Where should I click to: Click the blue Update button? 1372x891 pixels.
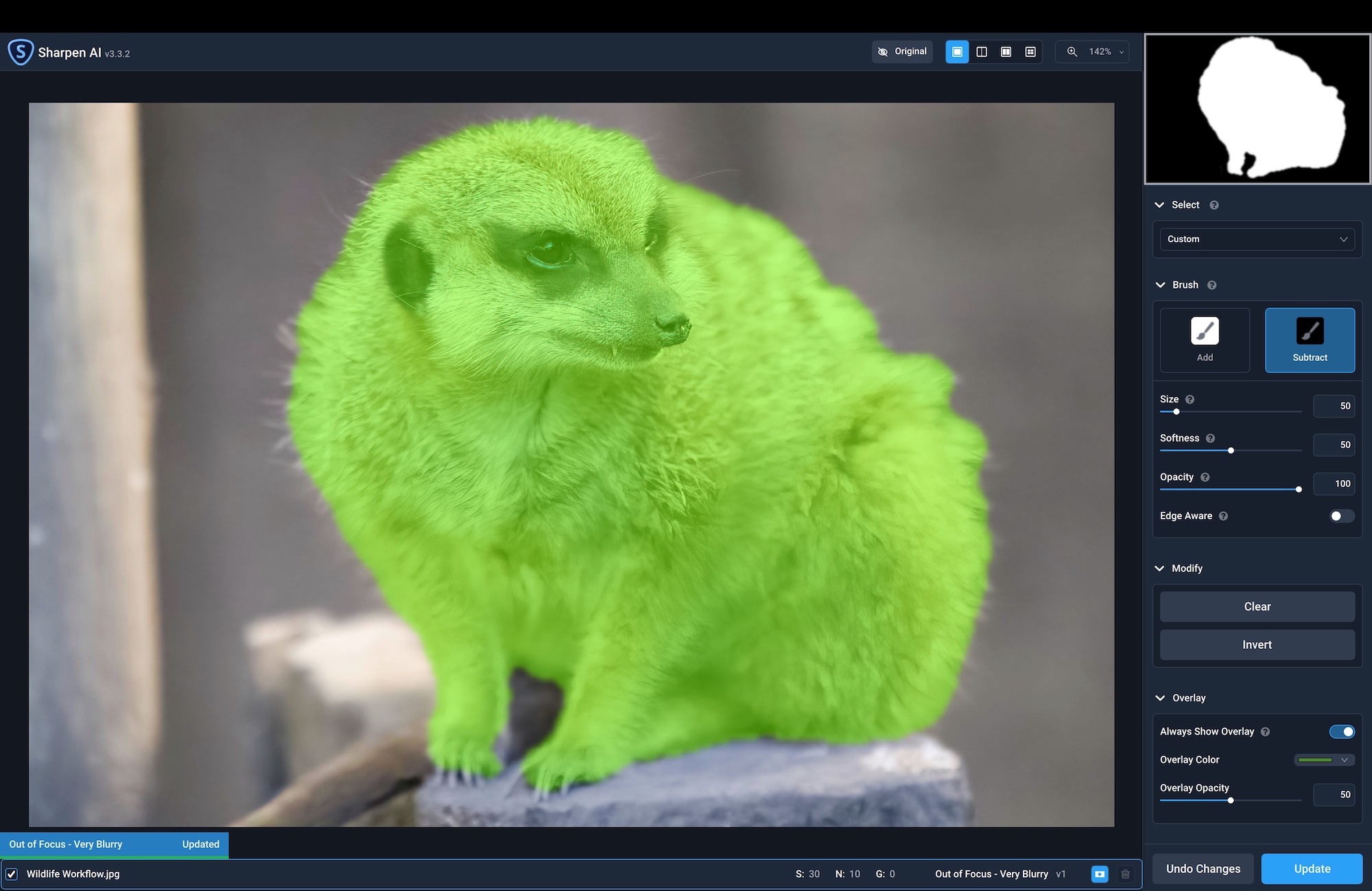pos(1312,869)
